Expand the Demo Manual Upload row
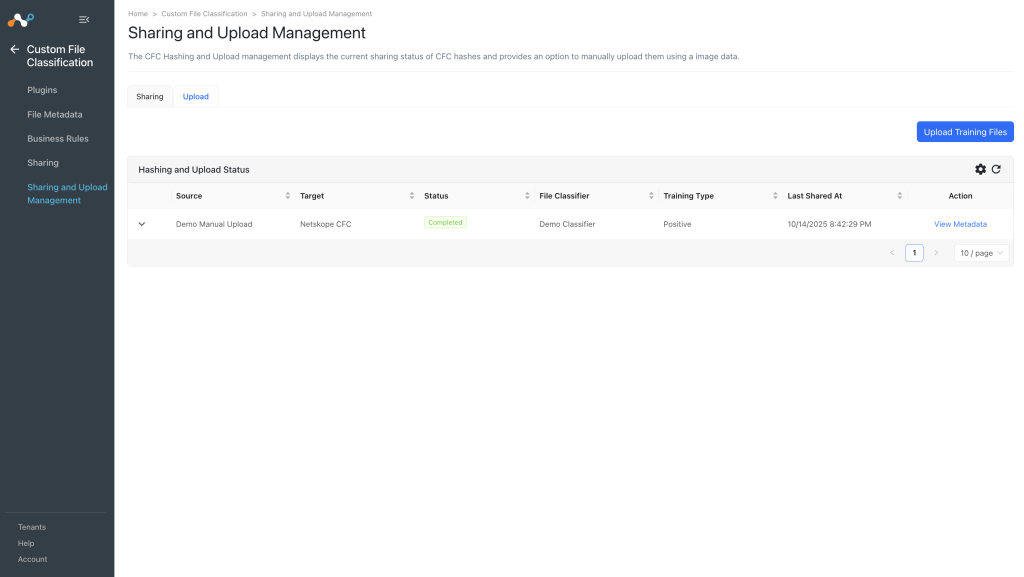The image size is (1024, 577). [142, 224]
